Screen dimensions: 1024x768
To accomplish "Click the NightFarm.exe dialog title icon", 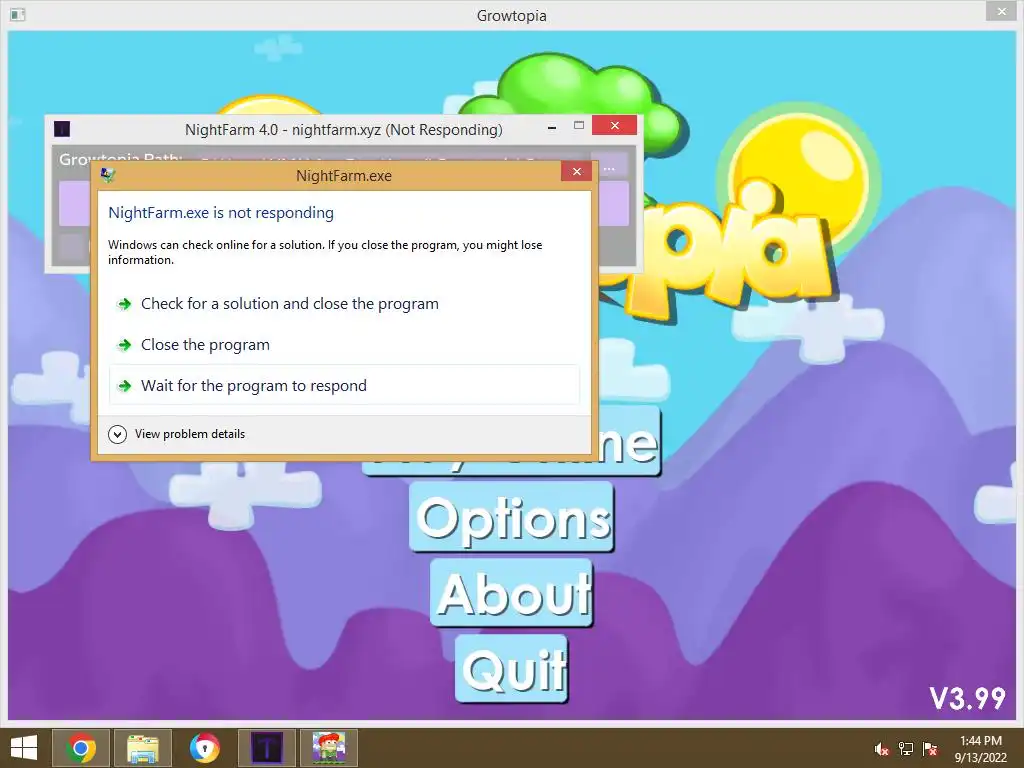I will pos(108,175).
